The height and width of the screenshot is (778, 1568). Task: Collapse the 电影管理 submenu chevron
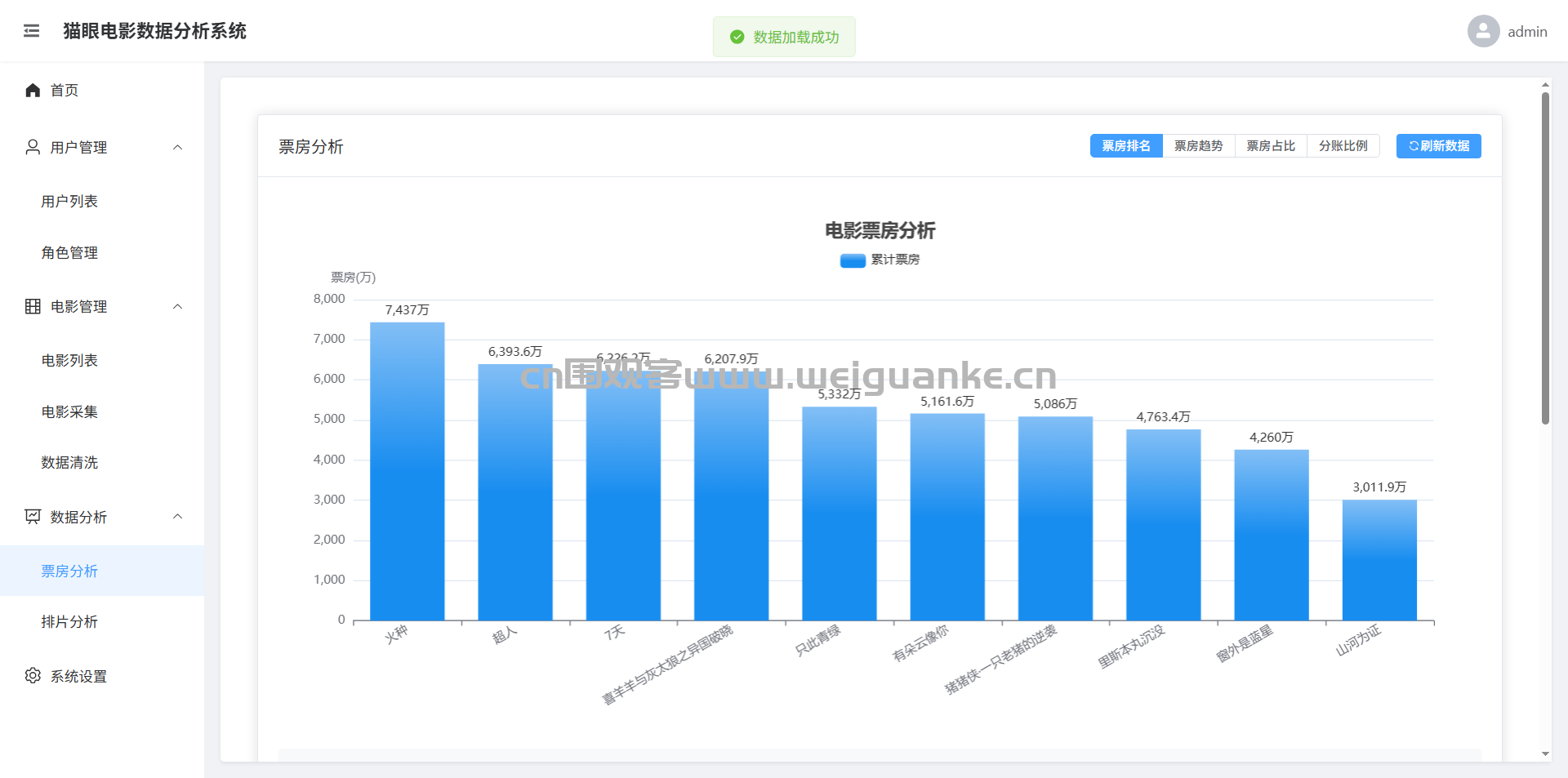(178, 306)
